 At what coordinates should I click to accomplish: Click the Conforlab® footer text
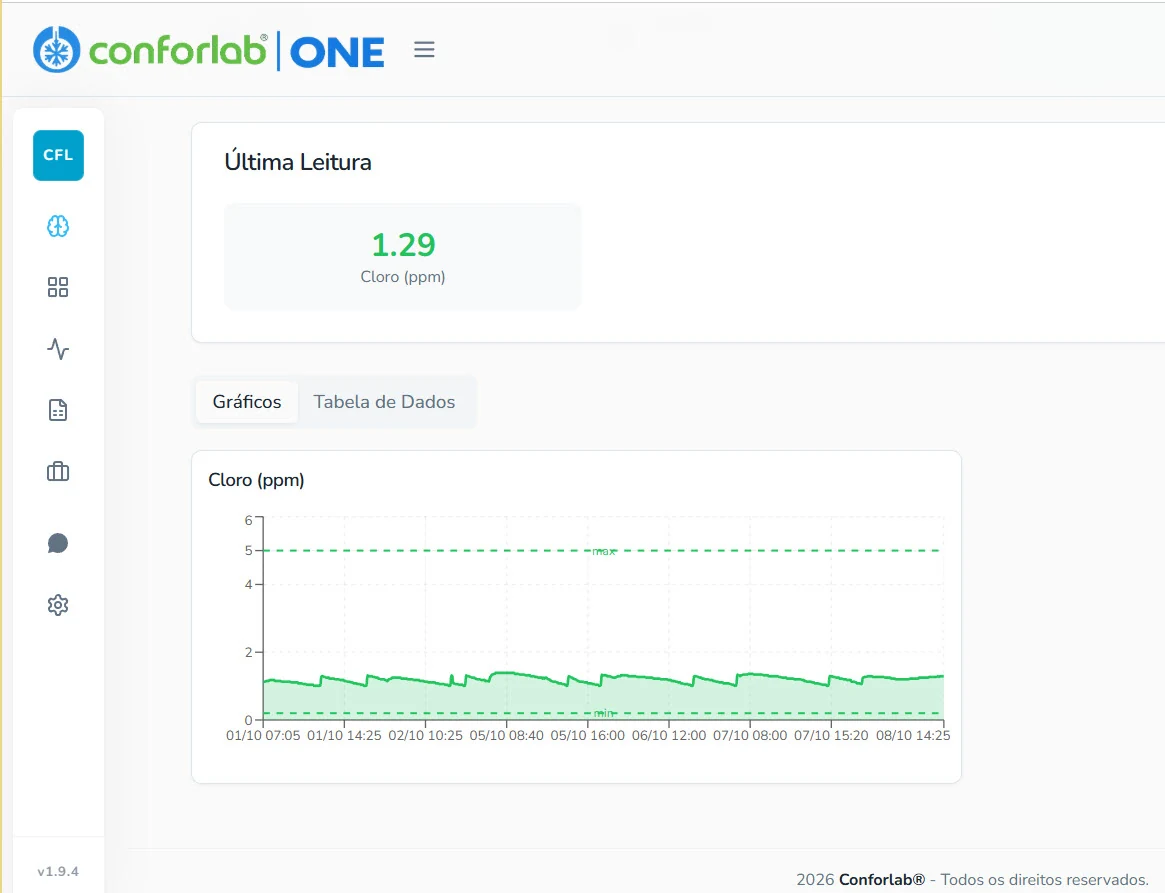(x=882, y=880)
